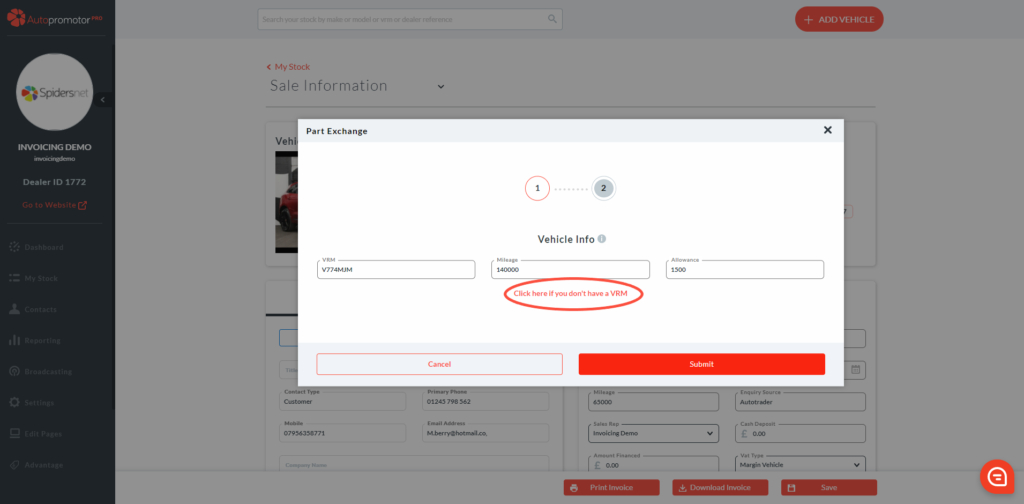
Task: Click the Mileage field in dialog
Action: point(570,270)
